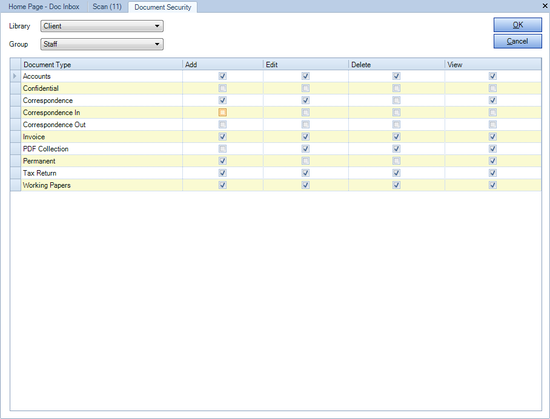Click the Edit column header
Image resolution: width=550 pixels, height=419 pixels.
pos(306,65)
